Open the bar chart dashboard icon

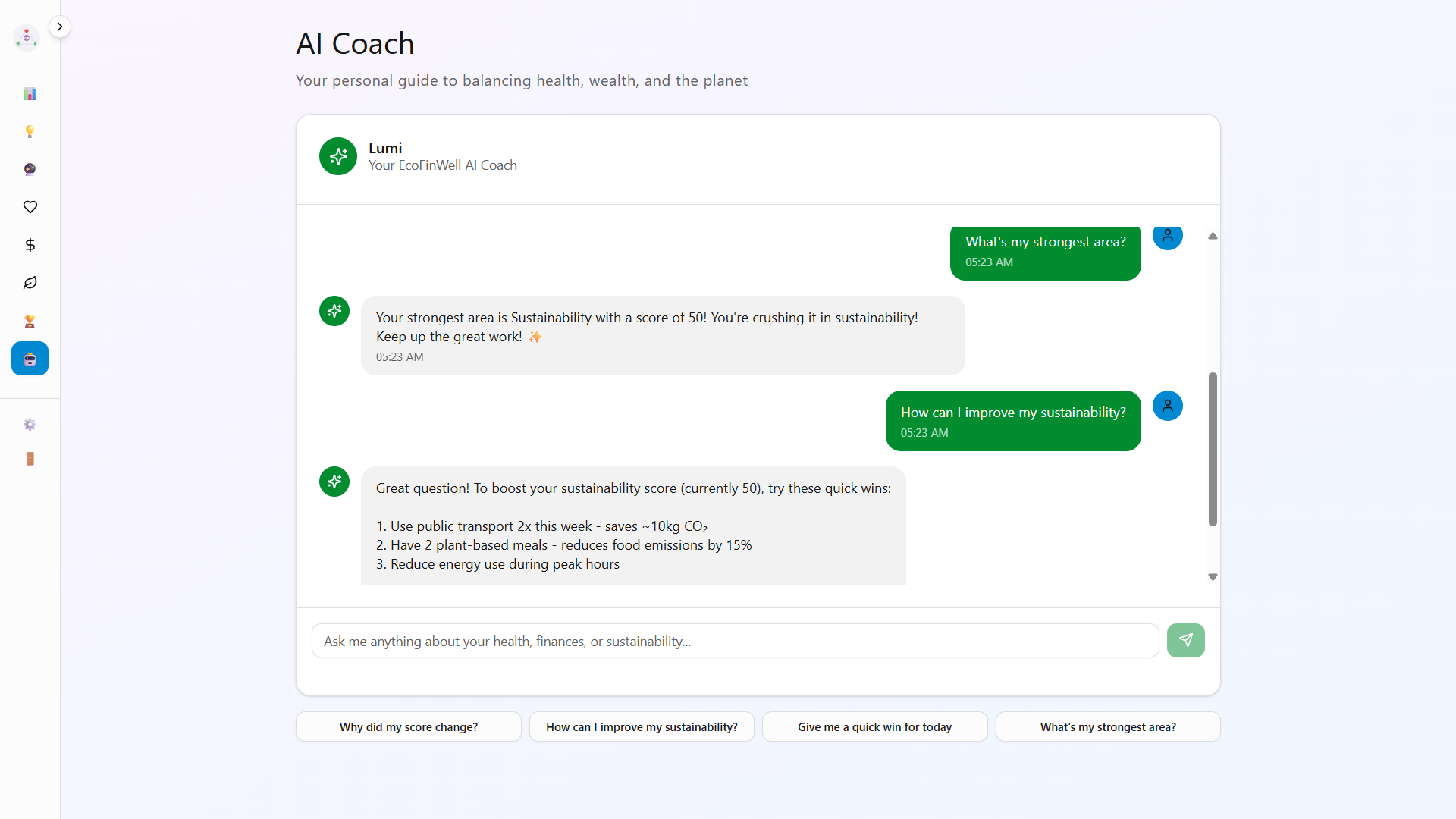click(30, 94)
